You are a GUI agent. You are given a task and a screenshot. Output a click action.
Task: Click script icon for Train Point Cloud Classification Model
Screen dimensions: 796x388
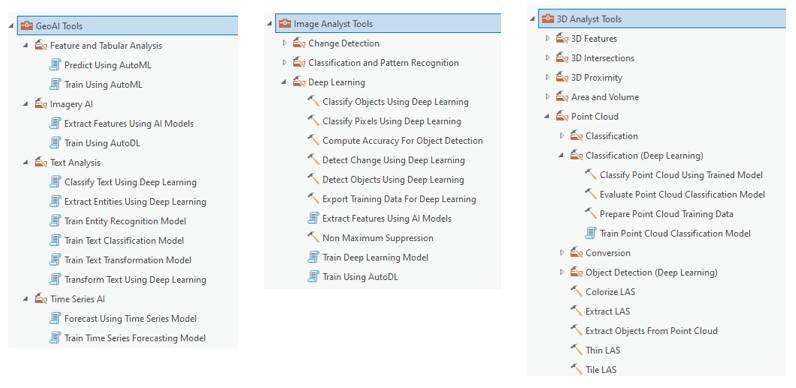pos(590,233)
